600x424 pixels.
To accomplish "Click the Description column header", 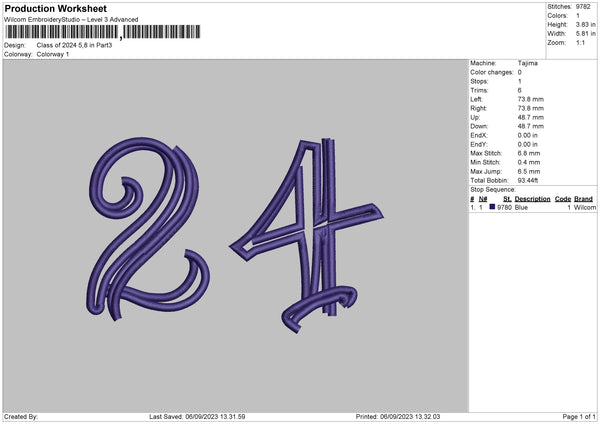I will coord(532,199).
